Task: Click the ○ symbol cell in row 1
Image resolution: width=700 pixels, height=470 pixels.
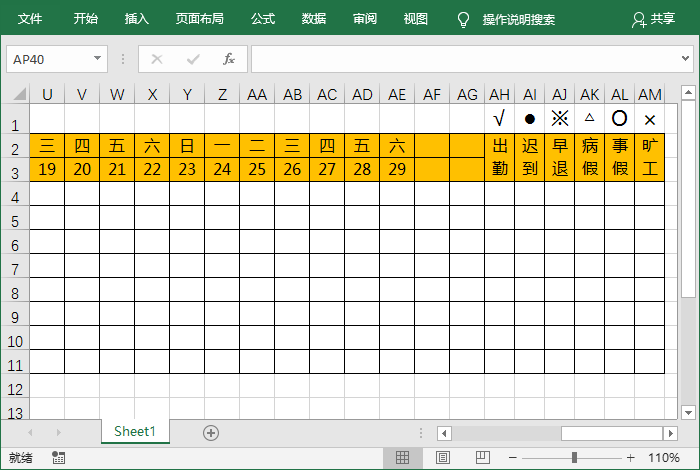Action: 620,119
